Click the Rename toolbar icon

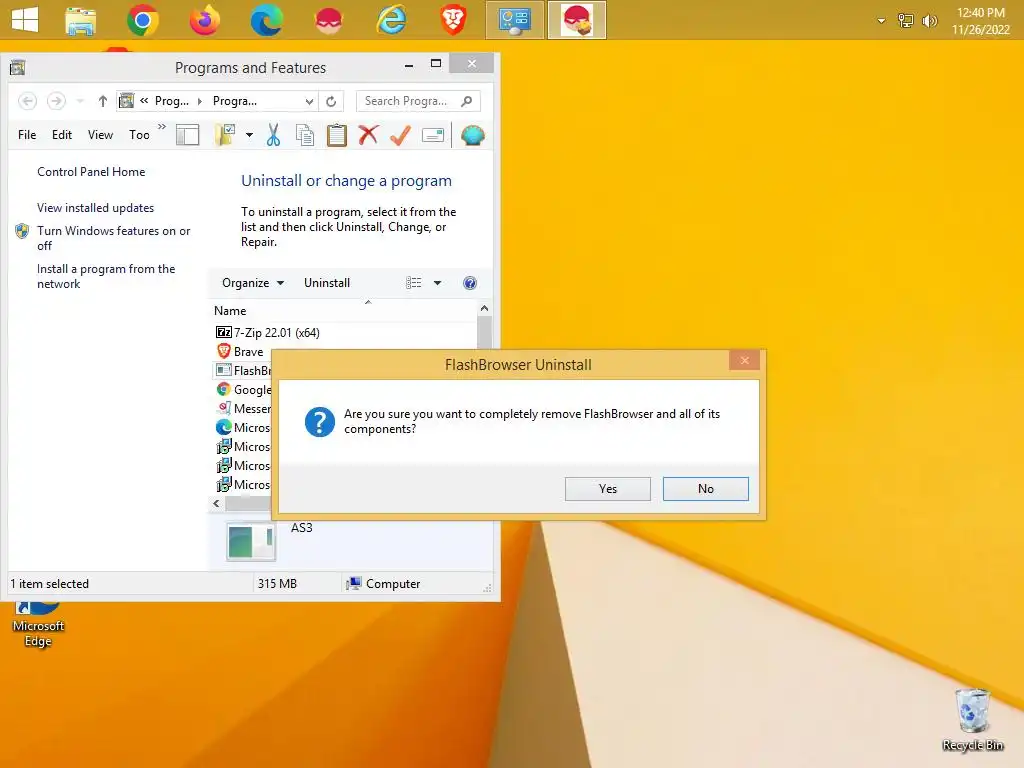pyautogui.click(x=432, y=135)
